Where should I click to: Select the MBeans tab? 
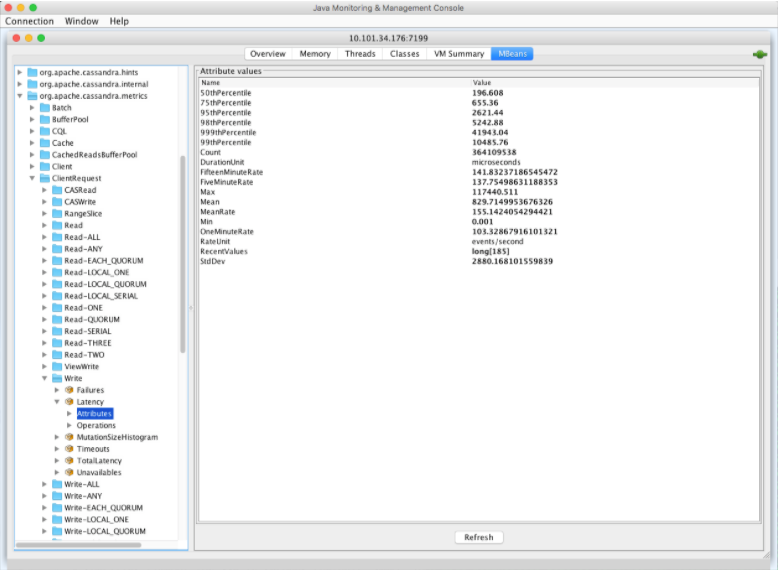point(513,54)
